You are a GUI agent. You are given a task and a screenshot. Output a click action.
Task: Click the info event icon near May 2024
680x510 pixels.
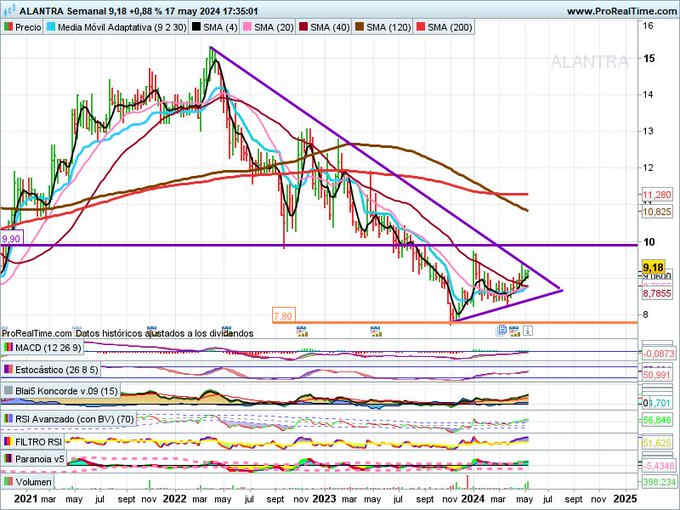pyautogui.click(x=527, y=331)
